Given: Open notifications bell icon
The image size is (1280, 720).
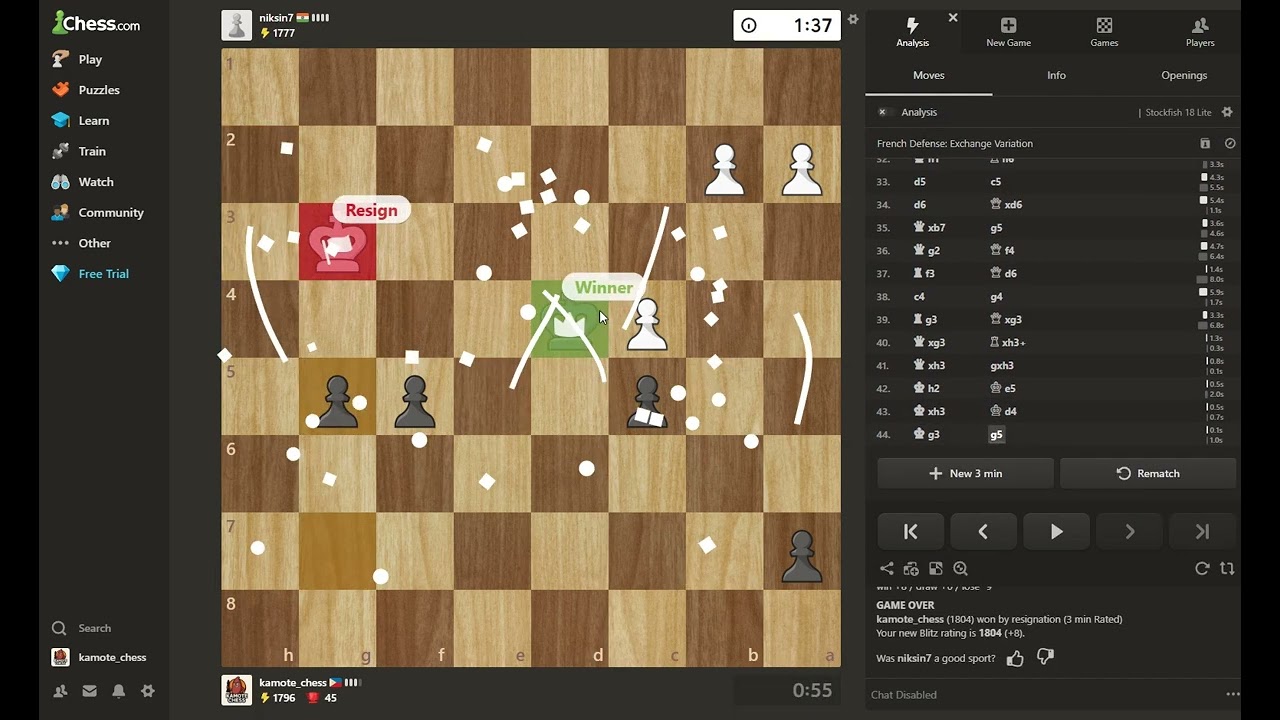Looking at the screenshot, I should click(119, 691).
